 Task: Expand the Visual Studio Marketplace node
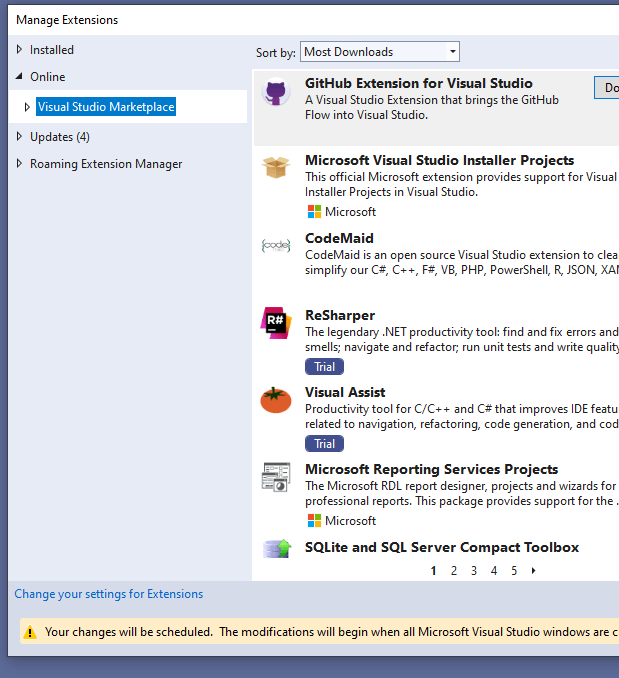[28, 107]
